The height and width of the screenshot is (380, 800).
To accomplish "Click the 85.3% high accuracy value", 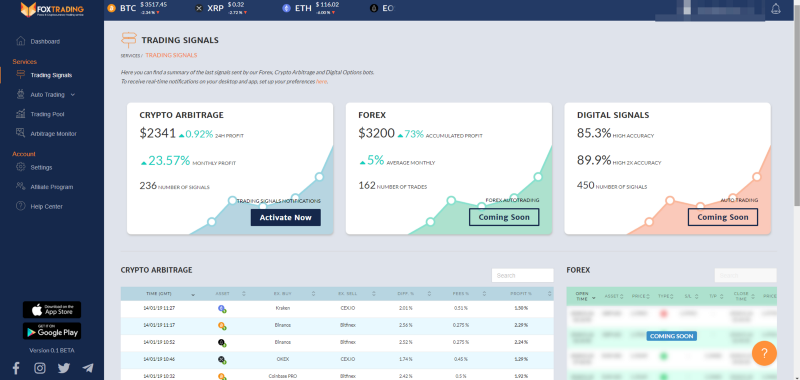I will click(x=594, y=133).
